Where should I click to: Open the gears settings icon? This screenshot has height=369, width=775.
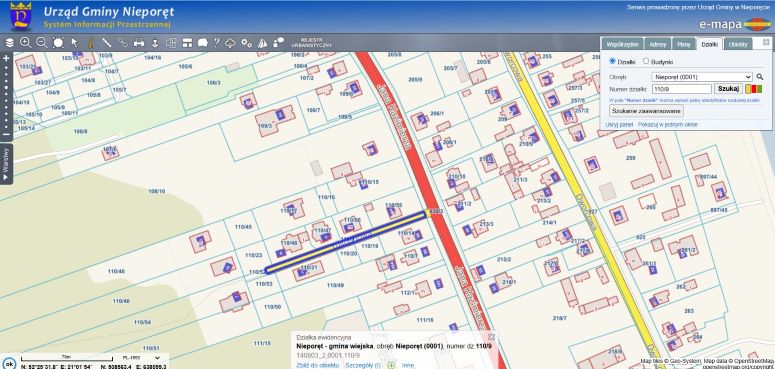pos(247,43)
